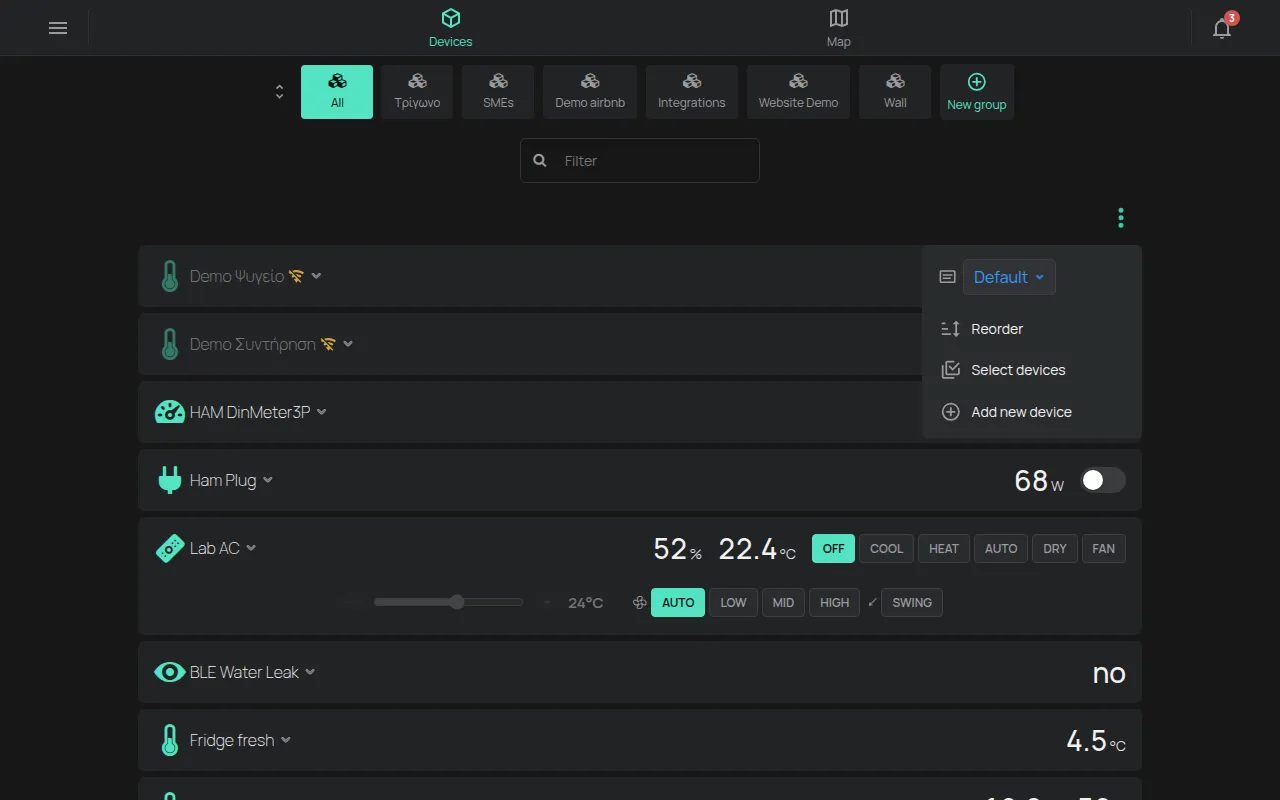
Task: Click the view layout icon beside Default
Action: [x=948, y=277]
